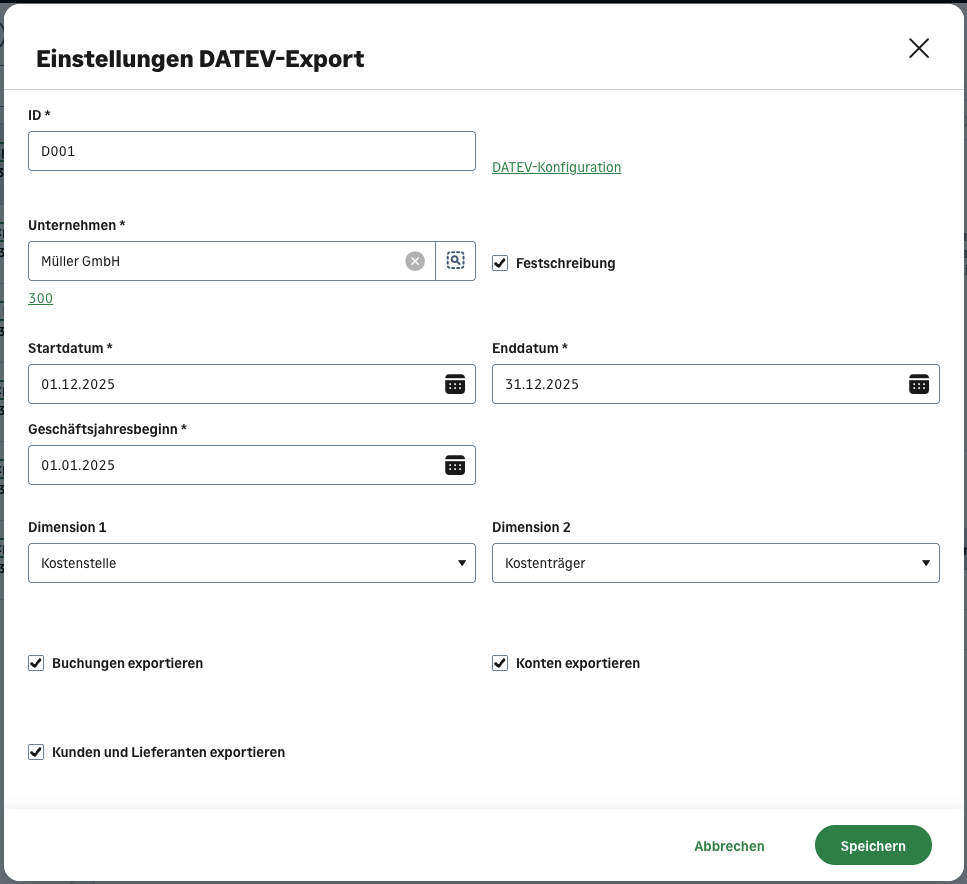The width and height of the screenshot is (967, 884).
Task: Open the DATEV-Konfiguration link
Action: click(x=556, y=167)
